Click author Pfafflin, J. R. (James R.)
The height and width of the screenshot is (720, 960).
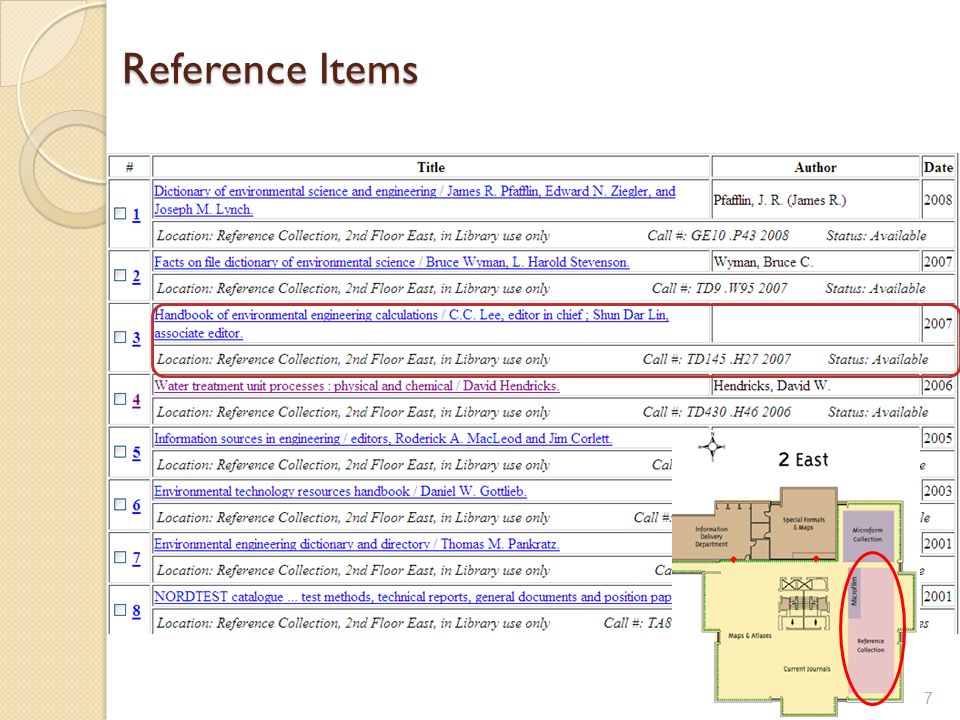[x=780, y=200]
